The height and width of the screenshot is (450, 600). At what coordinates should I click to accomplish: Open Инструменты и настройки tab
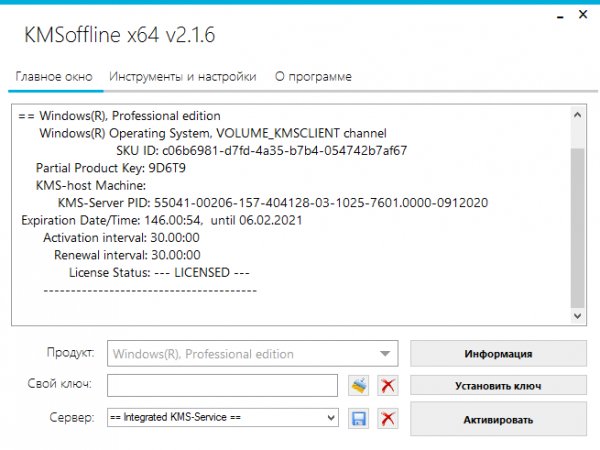[183, 77]
